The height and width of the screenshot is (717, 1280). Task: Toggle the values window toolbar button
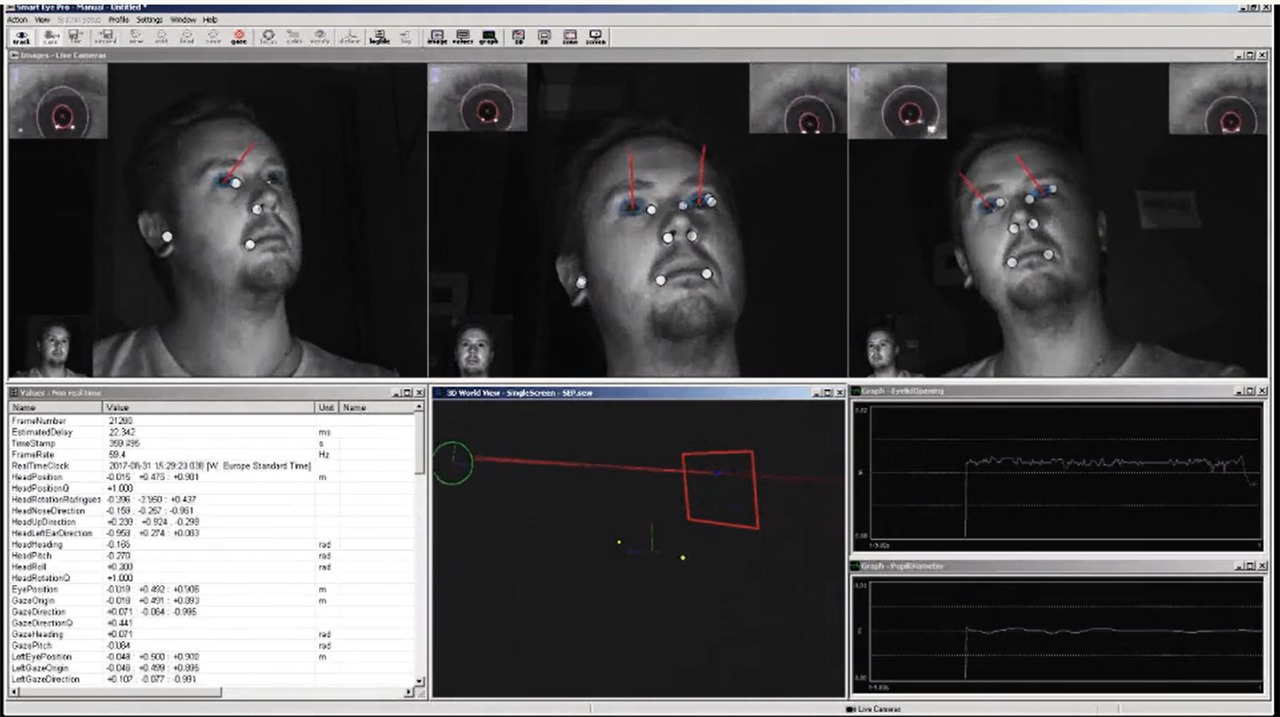[462, 37]
